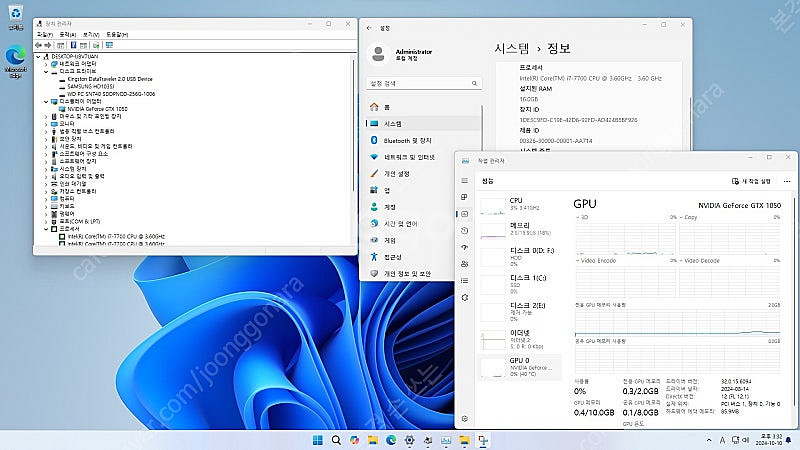Select 디스크 2(E:) in Task Manager list
This screenshot has width=800, height=450.
pyautogui.click(x=519, y=312)
